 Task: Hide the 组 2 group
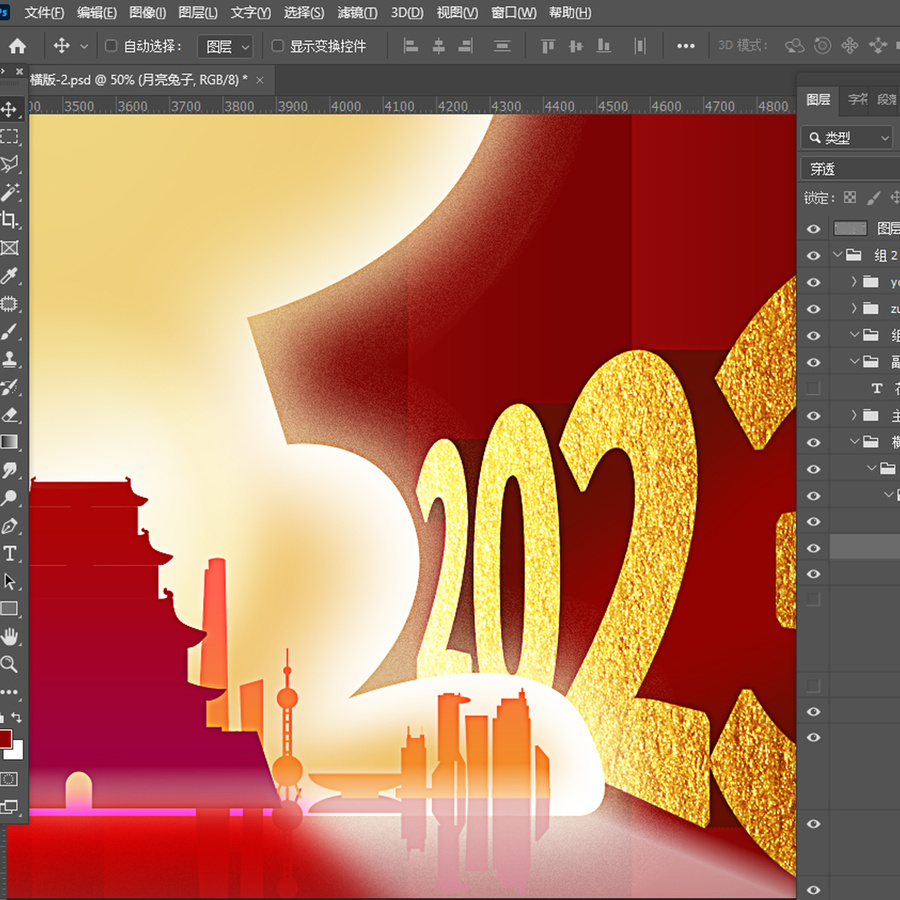click(x=813, y=255)
